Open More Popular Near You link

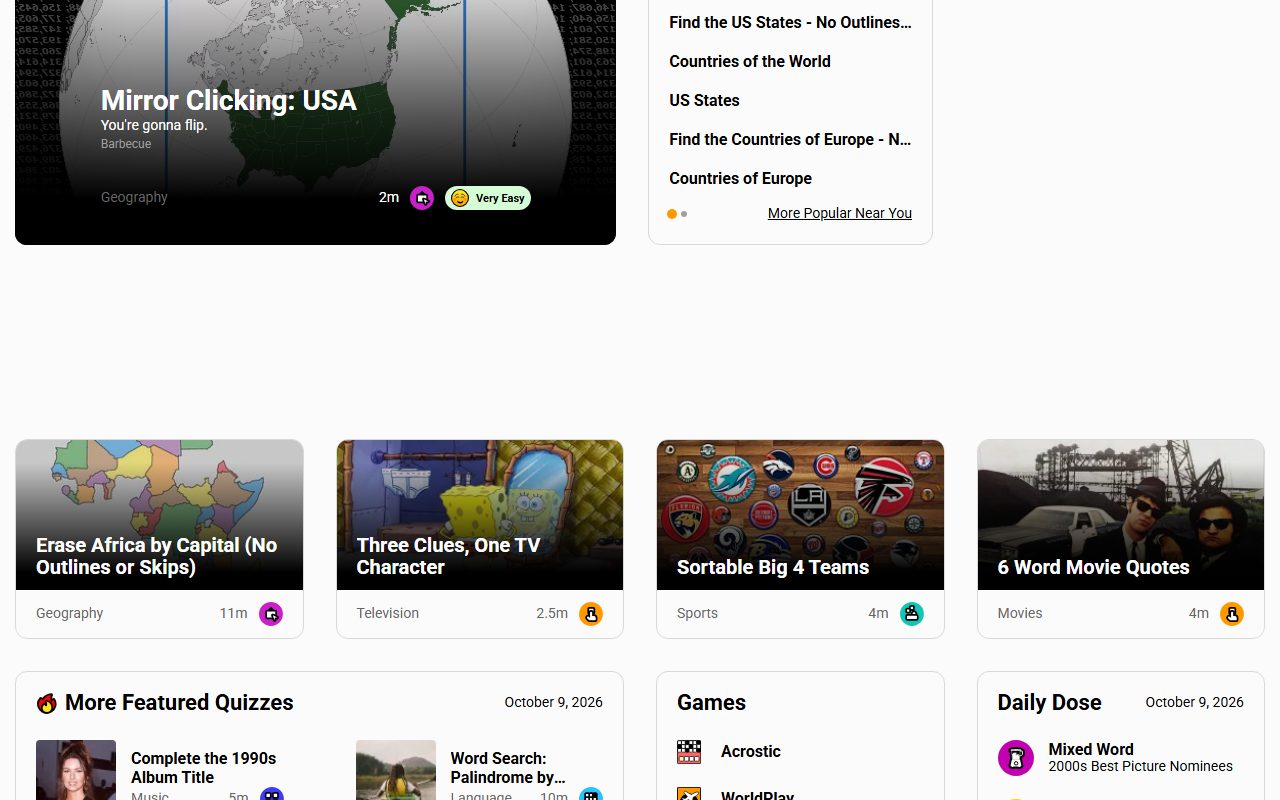coord(840,213)
